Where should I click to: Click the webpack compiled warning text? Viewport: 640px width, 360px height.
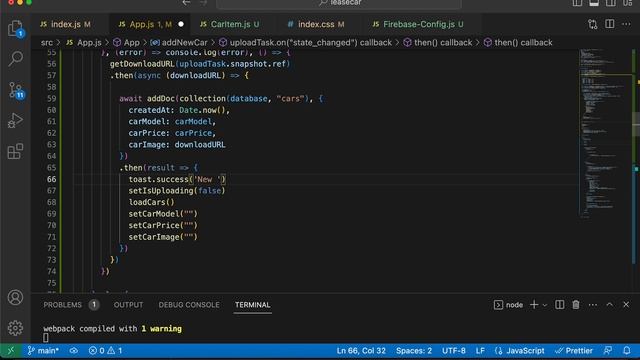pos(112,329)
